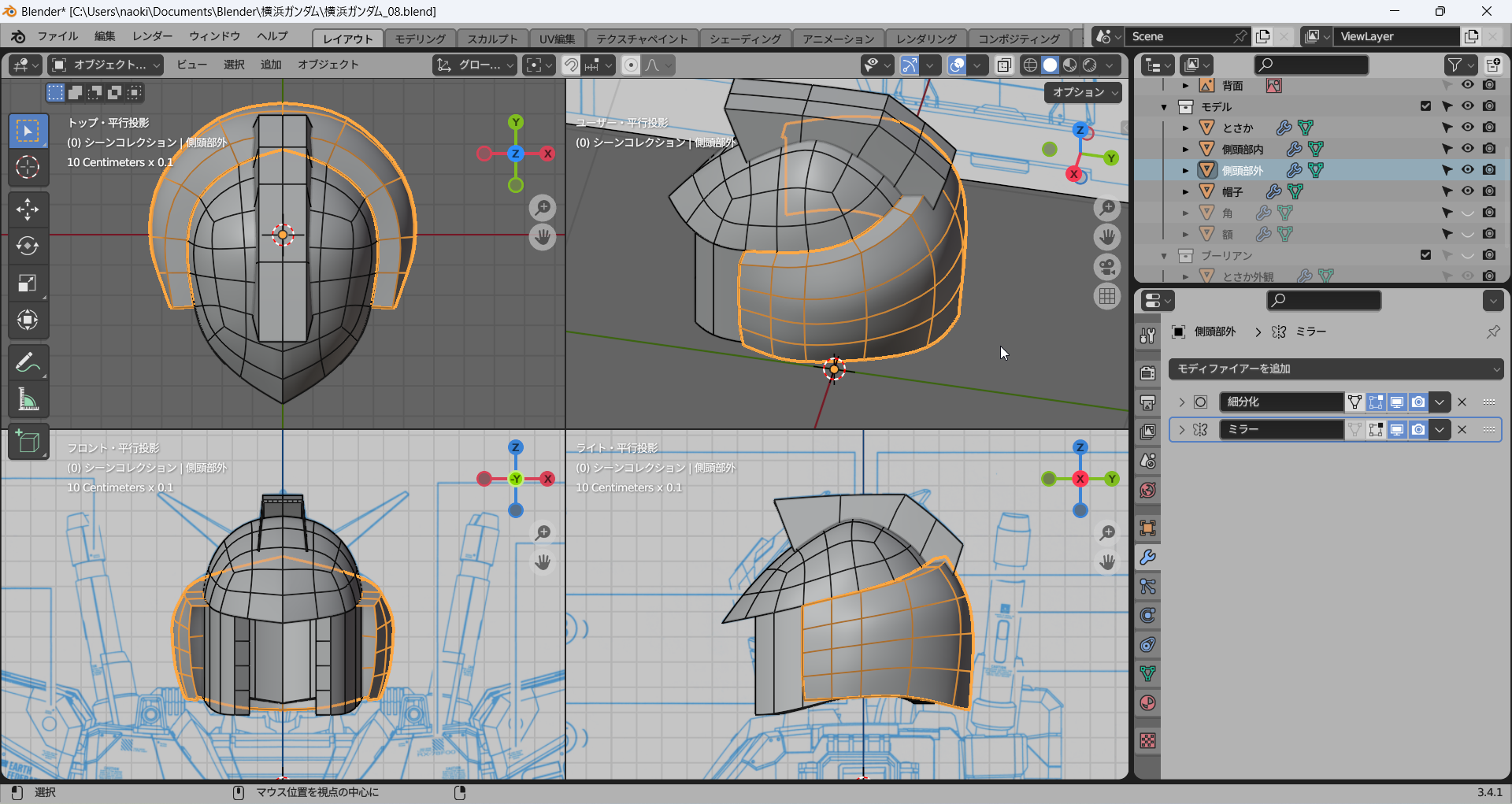Viewport: 1512px width, 804px height.
Task: Click the red X axis on top-view gizmo
Action: pos(548,154)
